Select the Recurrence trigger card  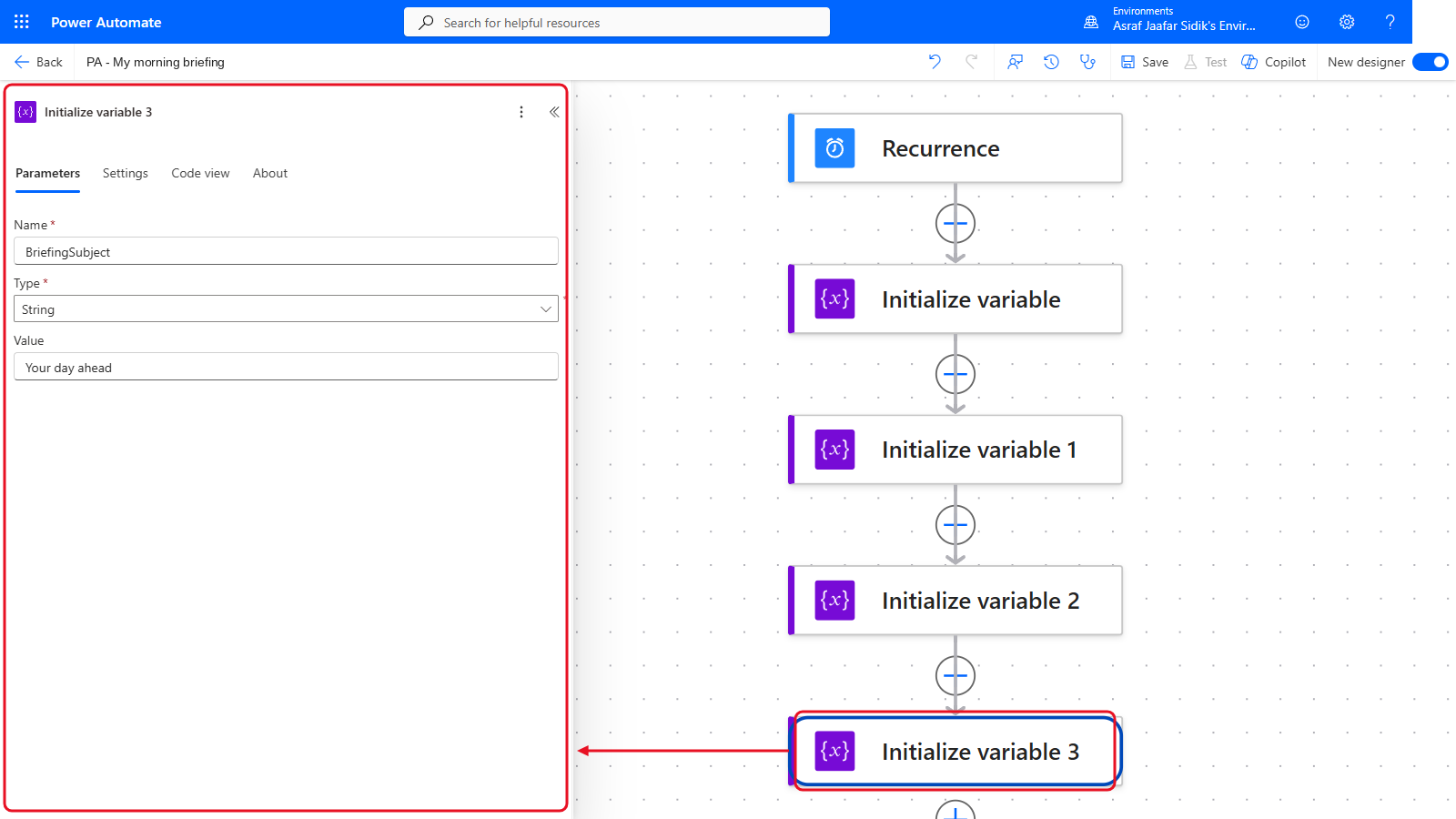pyautogui.click(x=955, y=148)
